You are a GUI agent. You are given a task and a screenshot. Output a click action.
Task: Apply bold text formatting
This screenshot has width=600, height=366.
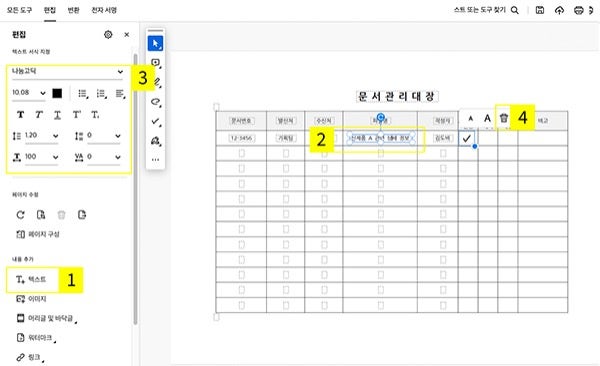[x=21, y=114]
